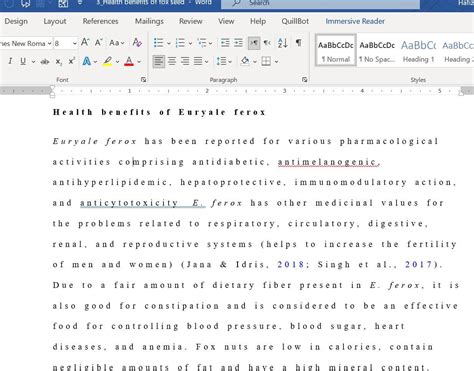
Task: Expand the font color dropdown arrow
Action: tap(139, 62)
